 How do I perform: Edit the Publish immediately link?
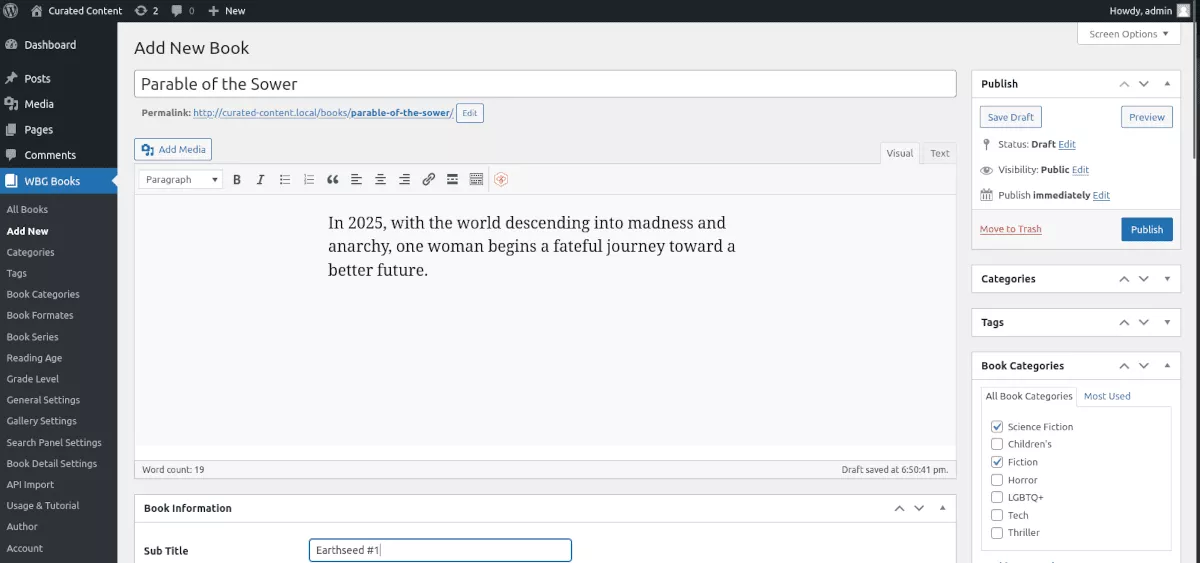coord(1101,196)
